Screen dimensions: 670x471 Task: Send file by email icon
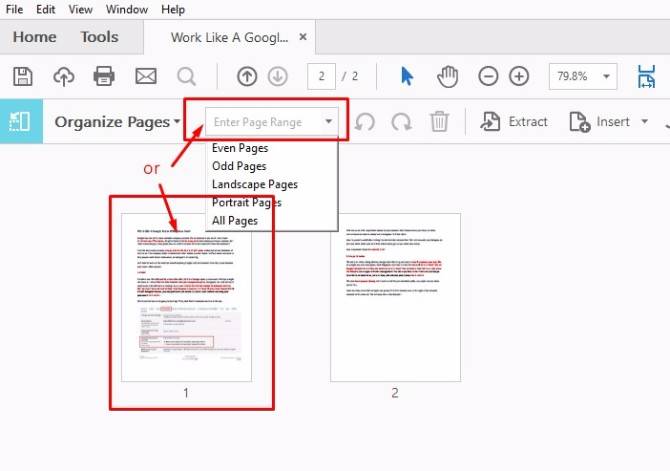point(146,77)
